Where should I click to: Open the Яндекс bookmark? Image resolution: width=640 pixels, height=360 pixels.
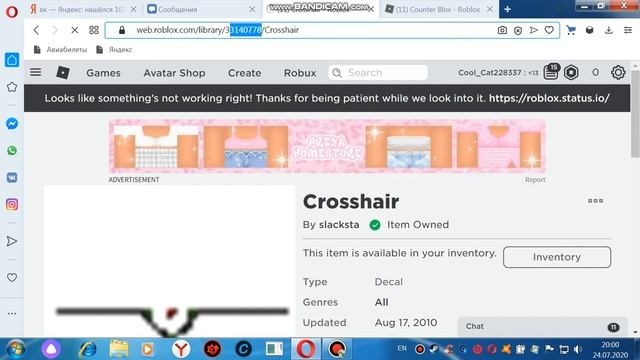[114, 49]
